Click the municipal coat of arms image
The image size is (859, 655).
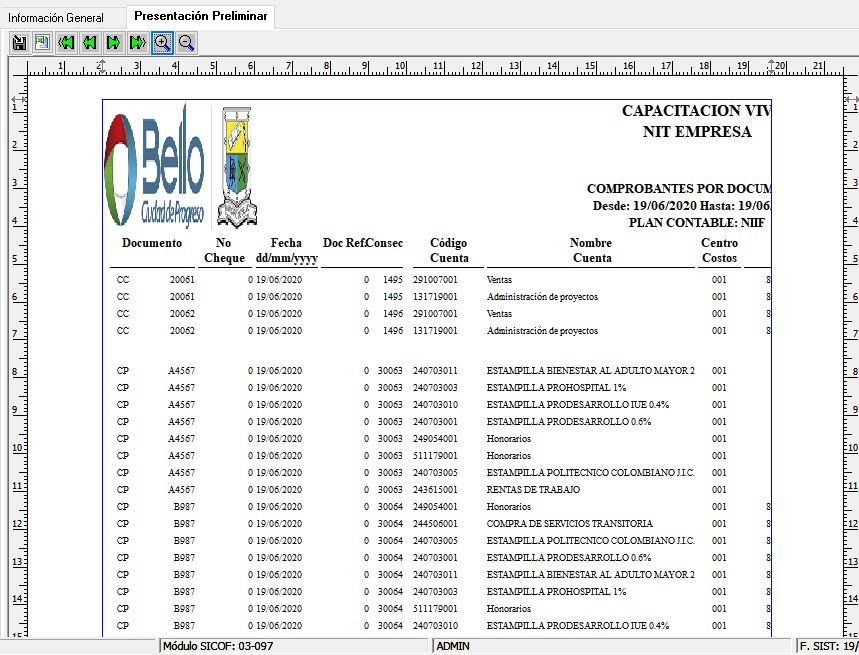(x=236, y=167)
